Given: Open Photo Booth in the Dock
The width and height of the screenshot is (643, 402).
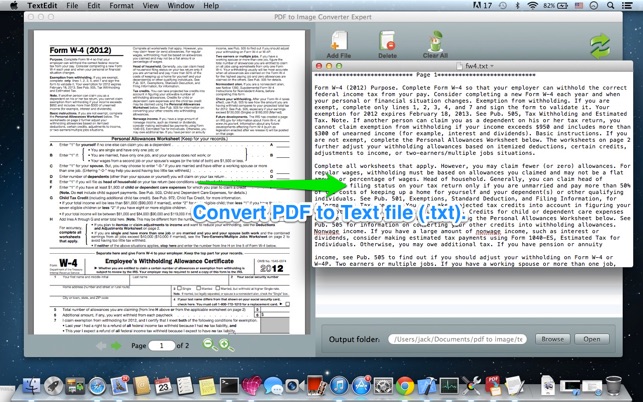Looking at the screenshot, I should coord(317,386).
